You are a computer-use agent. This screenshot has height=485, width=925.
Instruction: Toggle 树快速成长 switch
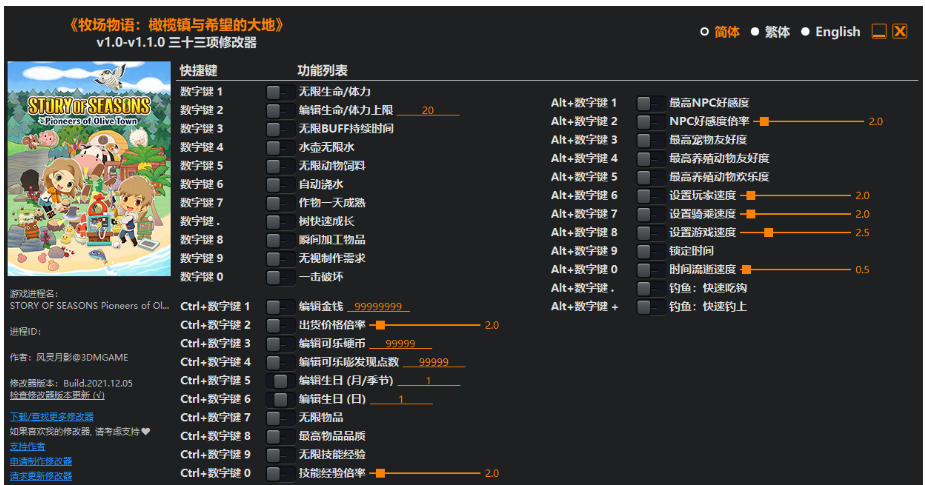click(x=279, y=221)
